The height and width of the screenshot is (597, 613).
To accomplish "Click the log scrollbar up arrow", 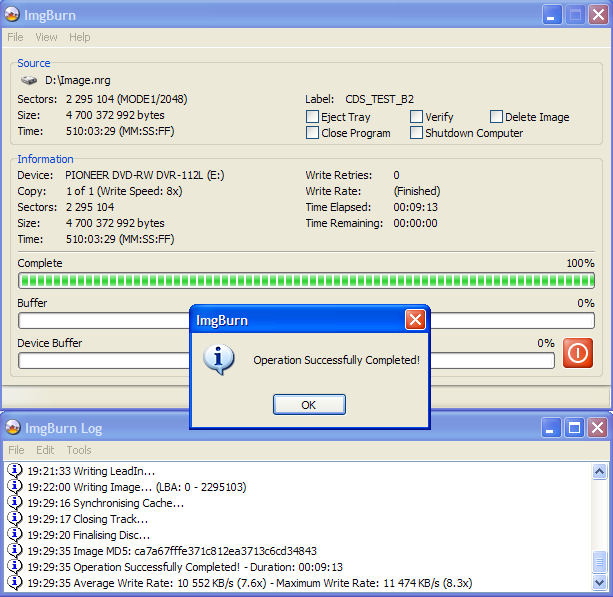I will coord(599,471).
